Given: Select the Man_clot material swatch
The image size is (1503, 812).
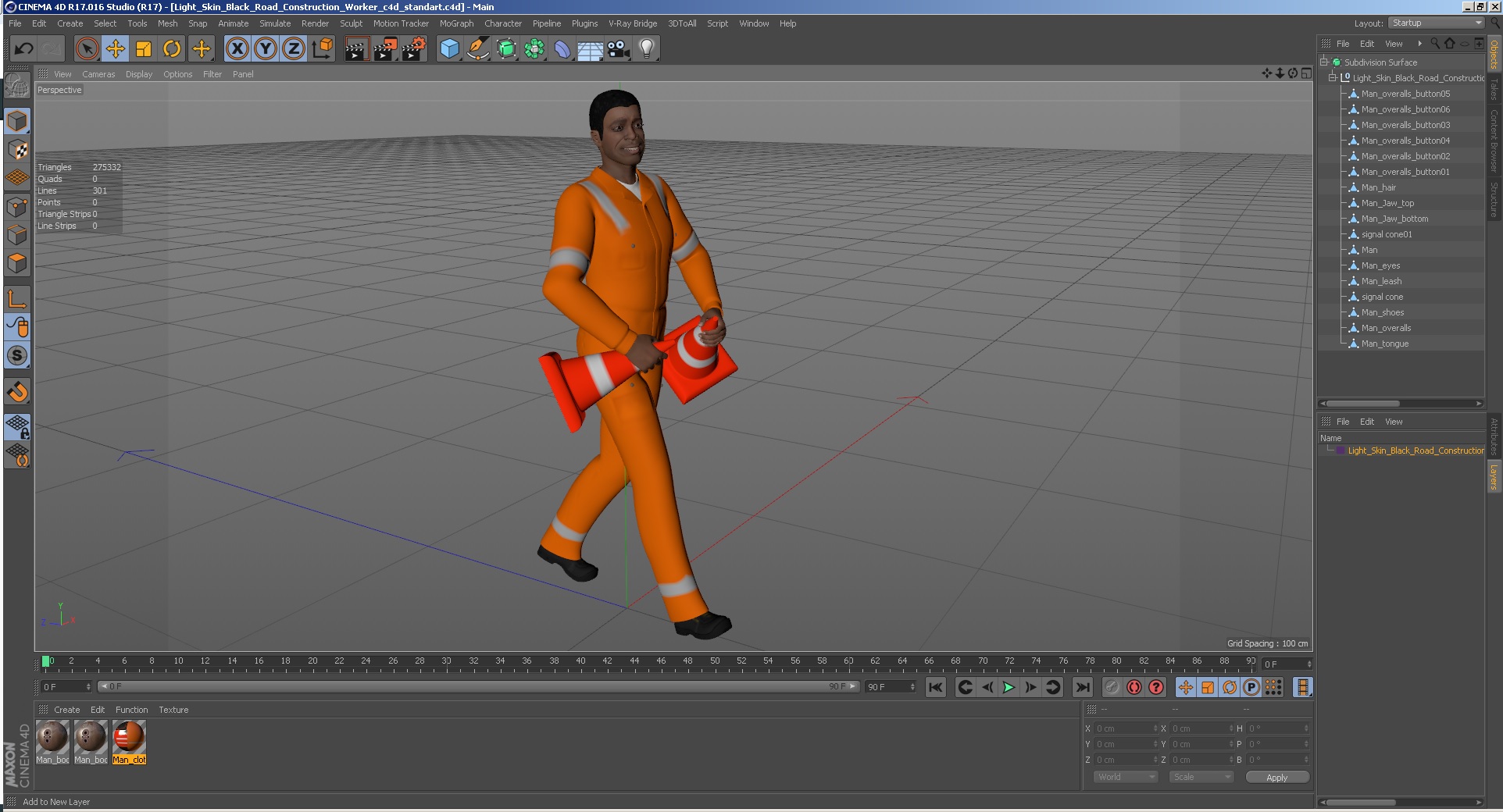Looking at the screenshot, I should tap(129, 741).
